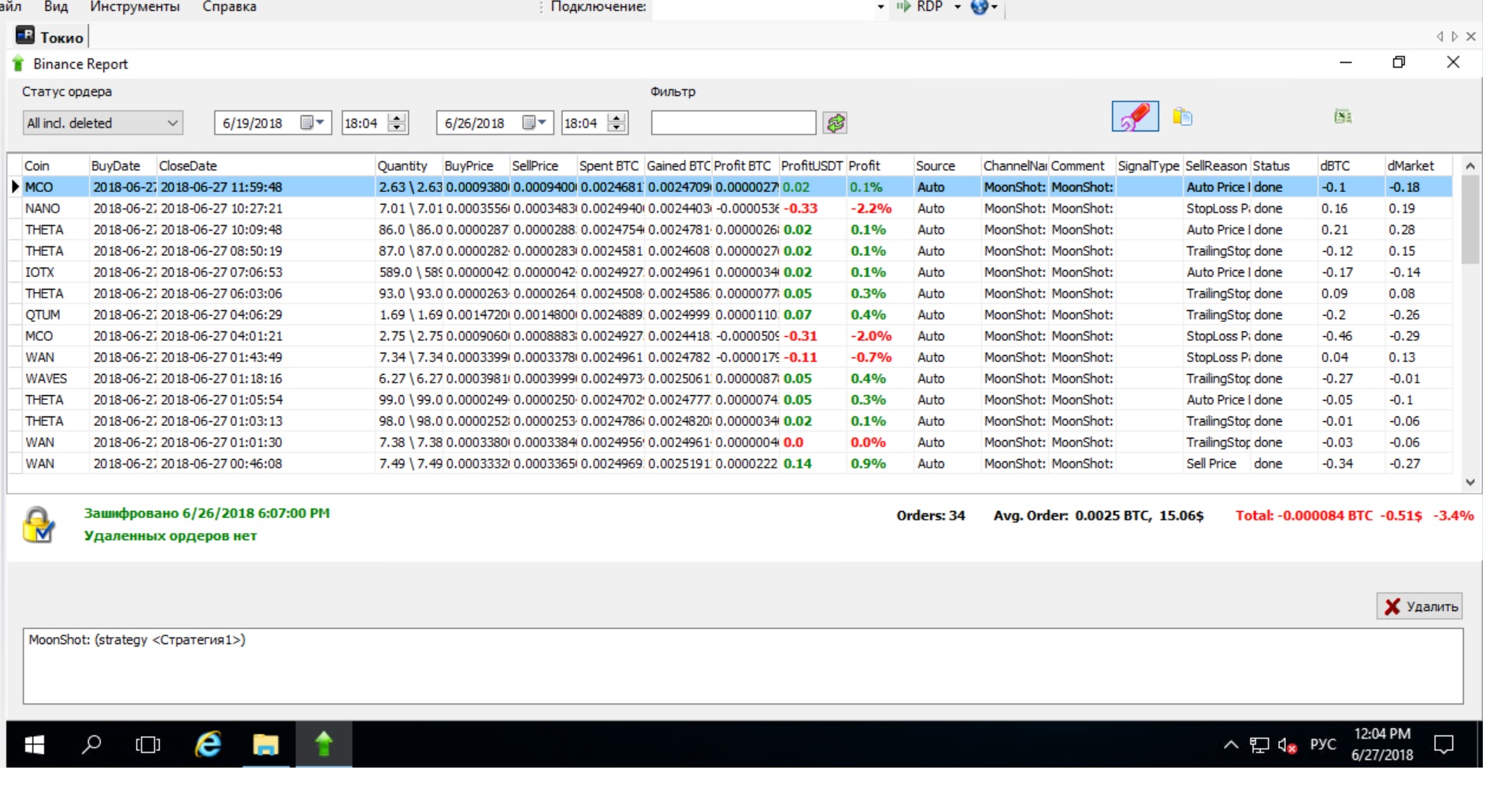Open the order status dropdown All incl. deleted
1512x803 pixels.
coord(103,123)
